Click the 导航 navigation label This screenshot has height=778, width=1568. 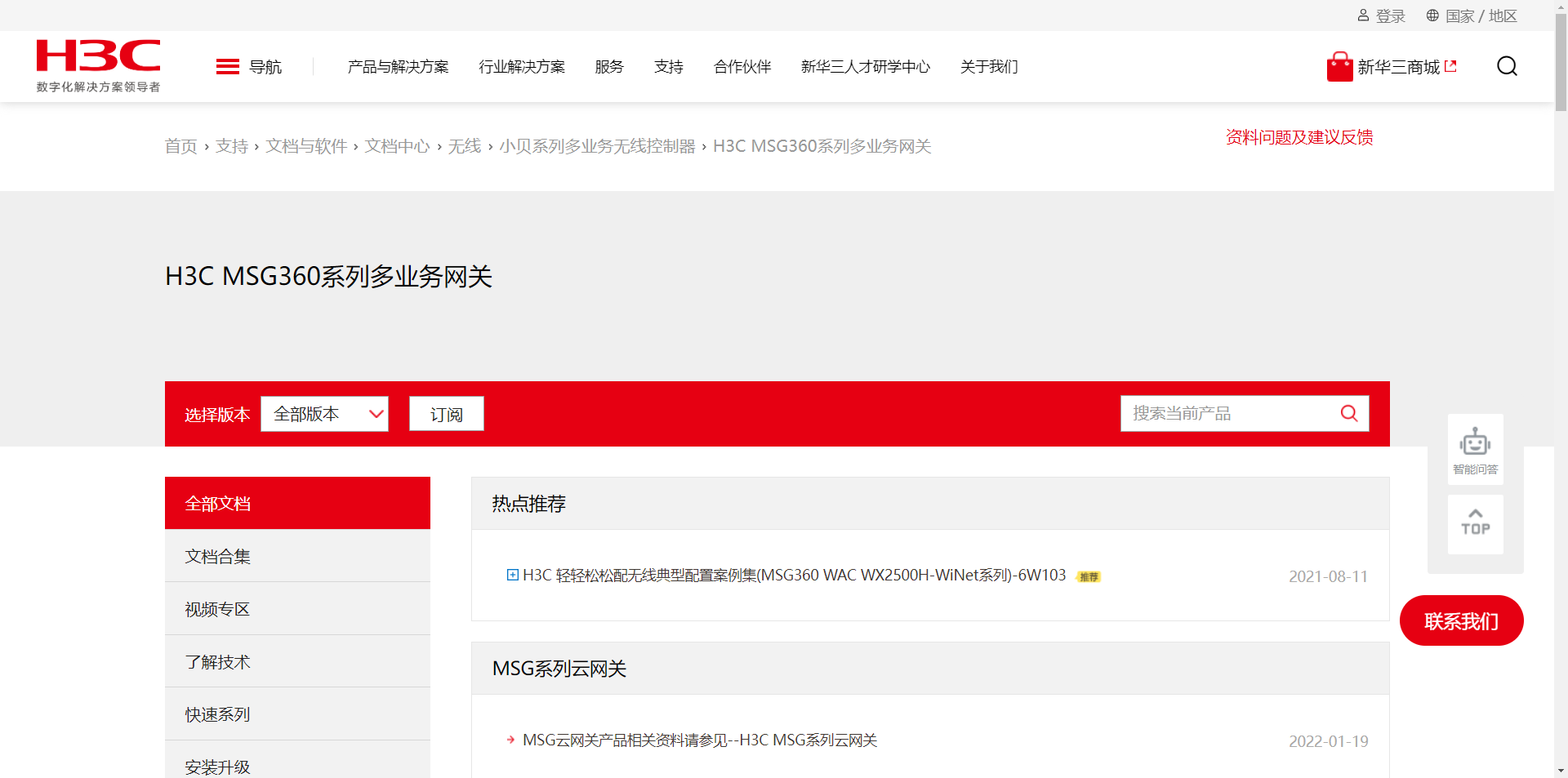[265, 67]
